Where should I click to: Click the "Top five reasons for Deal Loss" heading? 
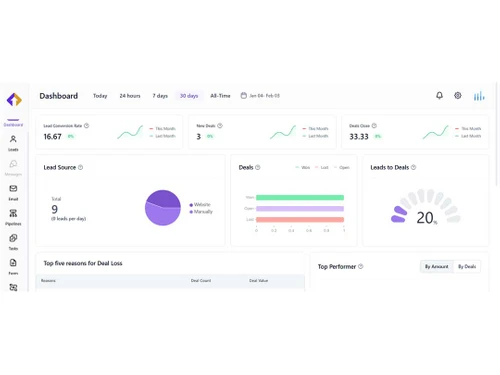[83, 263]
